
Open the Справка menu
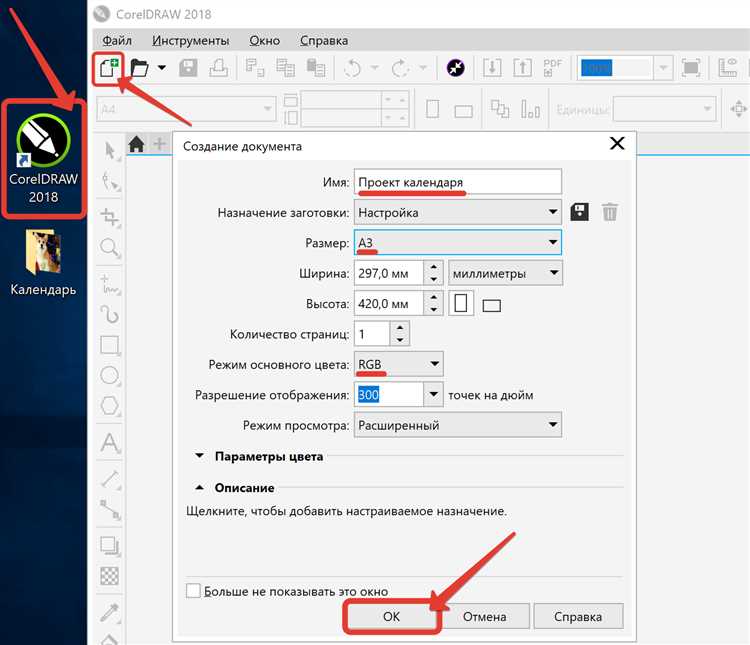(324, 41)
